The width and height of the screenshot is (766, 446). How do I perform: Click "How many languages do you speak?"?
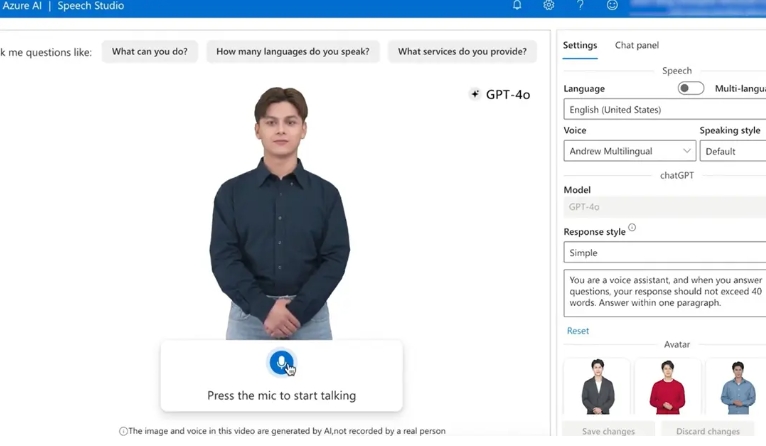293,52
